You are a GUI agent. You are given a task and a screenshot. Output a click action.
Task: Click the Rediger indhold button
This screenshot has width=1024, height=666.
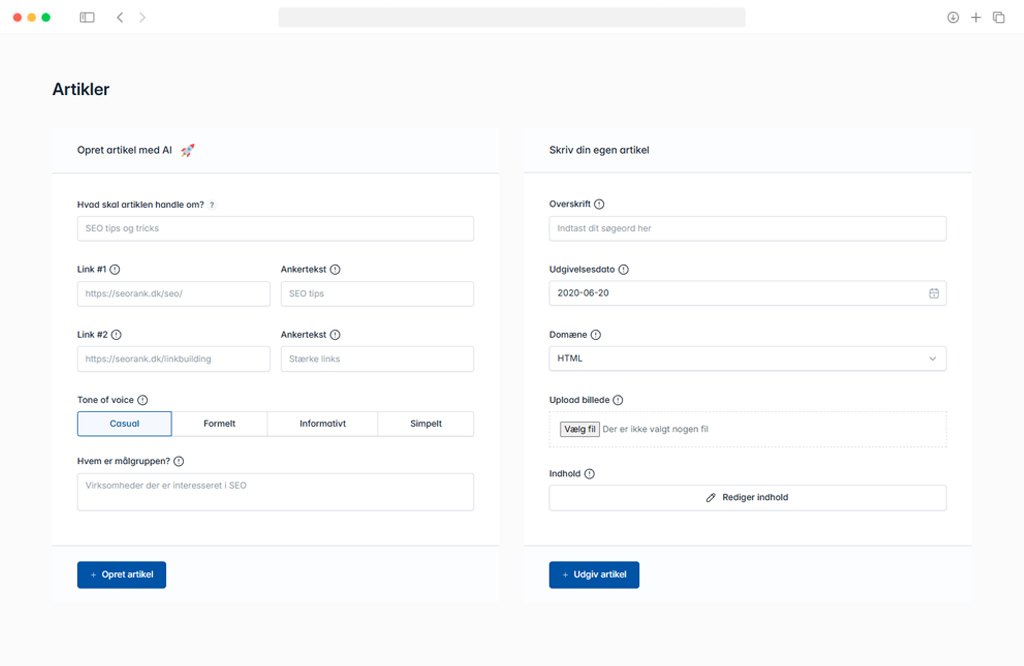click(x=747, y=497)
